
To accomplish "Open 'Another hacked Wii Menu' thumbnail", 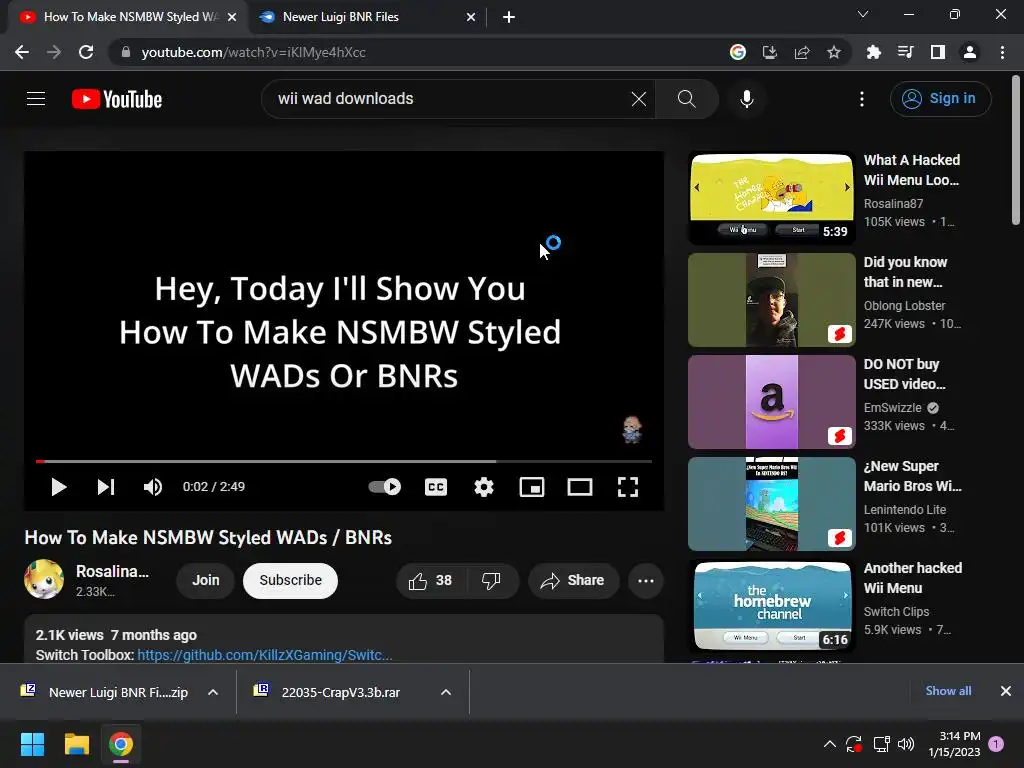I will pos(771,605).
